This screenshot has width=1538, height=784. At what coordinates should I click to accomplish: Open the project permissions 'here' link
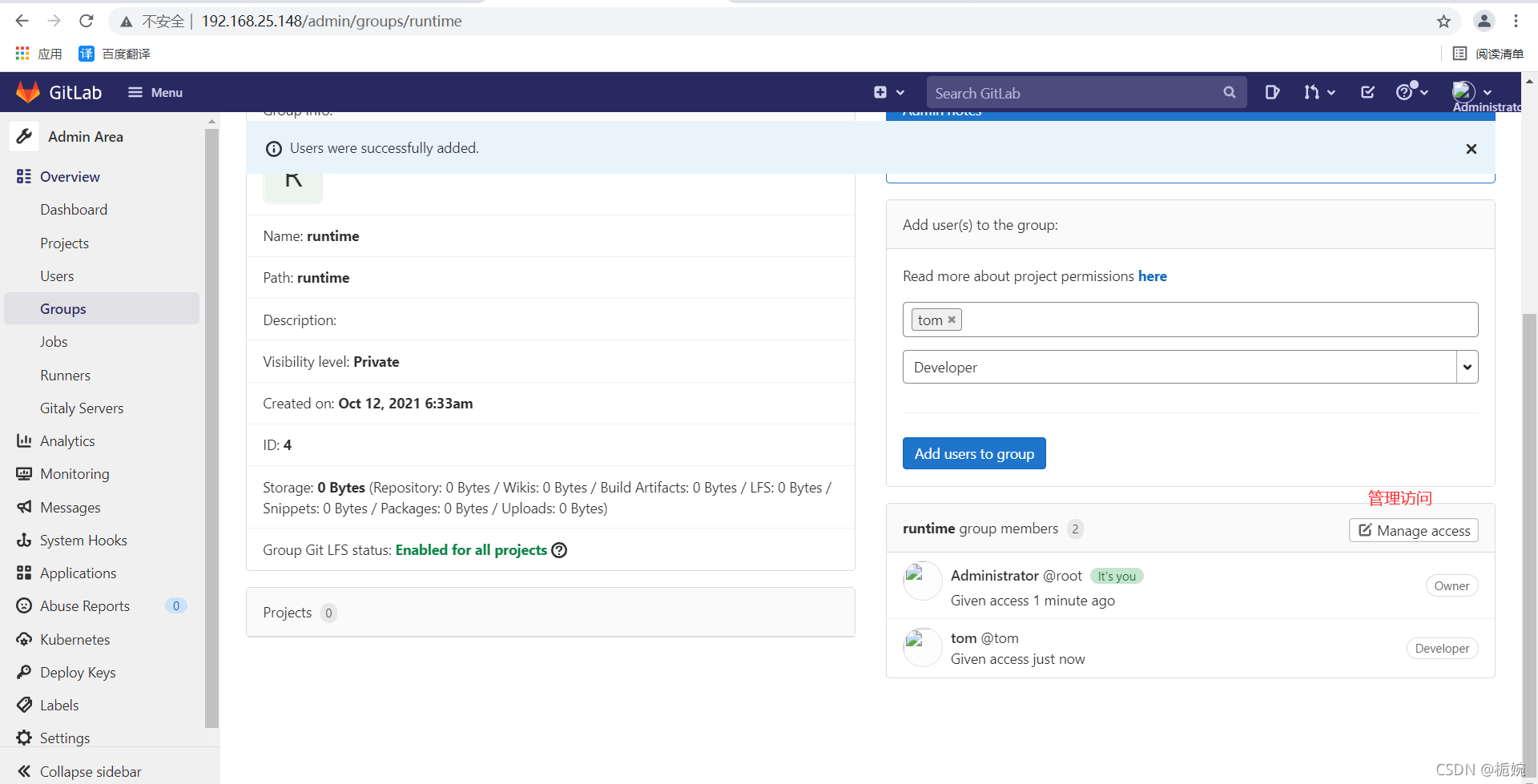1152,276
